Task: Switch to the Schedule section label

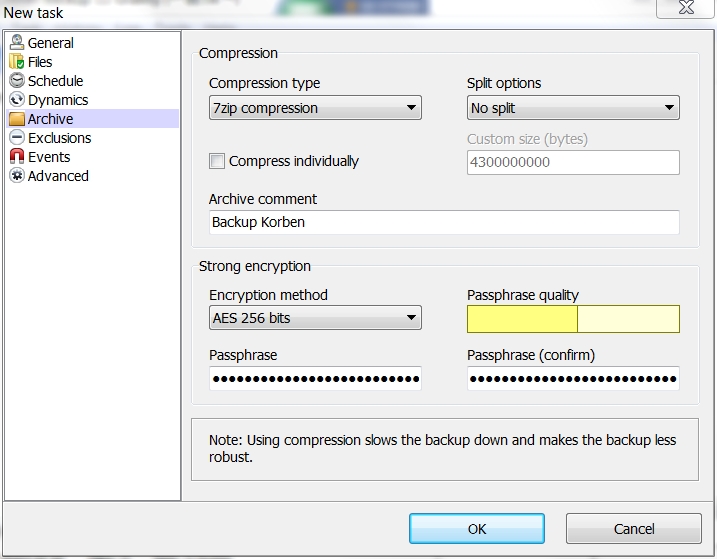Action: pos(55,81)
